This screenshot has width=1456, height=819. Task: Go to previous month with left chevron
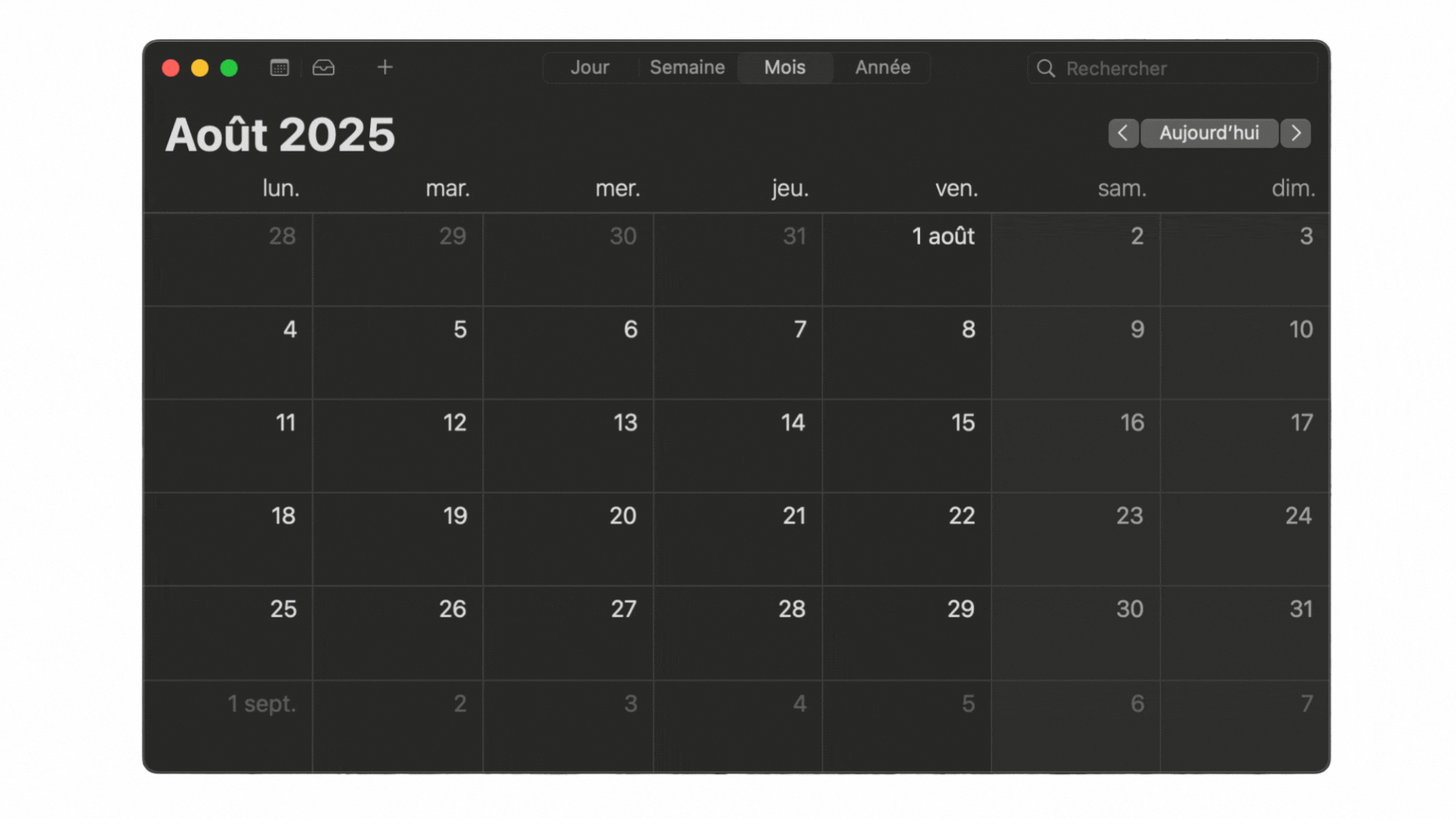point(1122,133)
